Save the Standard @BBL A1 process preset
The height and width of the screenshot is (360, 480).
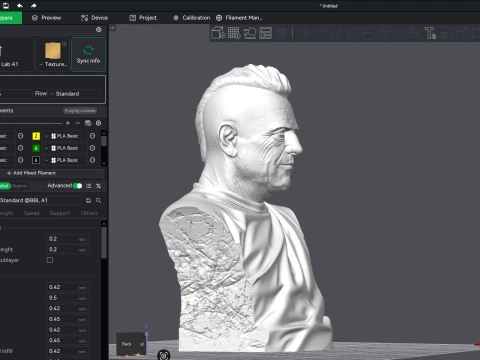[88, 200]
